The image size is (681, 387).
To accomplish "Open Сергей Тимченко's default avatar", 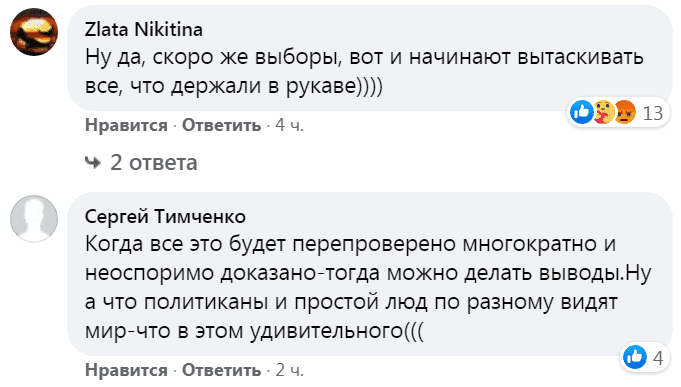I will (x=34, y=218).
